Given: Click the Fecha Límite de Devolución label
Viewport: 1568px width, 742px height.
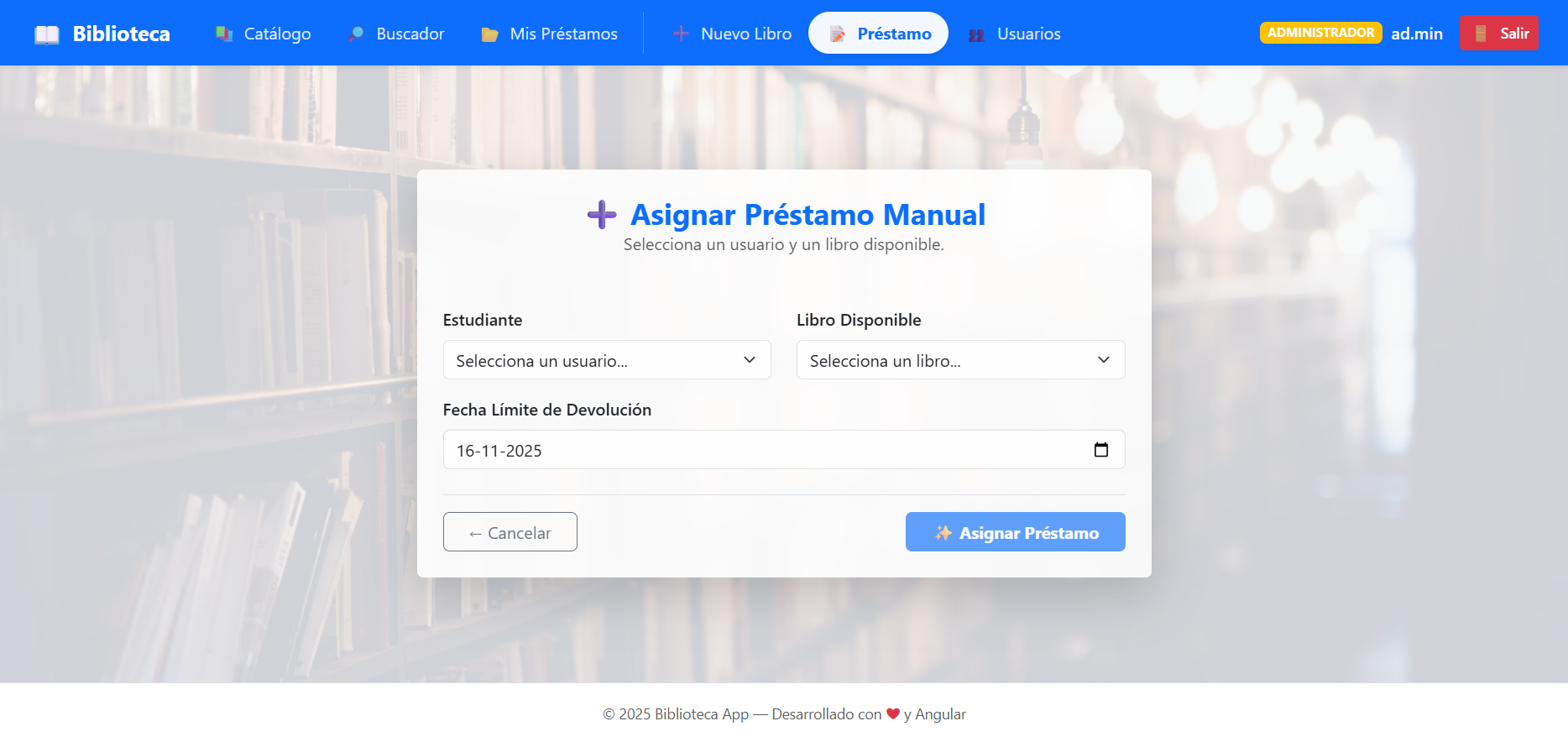Looking at the screenshot, I should [x=547, y=410].
